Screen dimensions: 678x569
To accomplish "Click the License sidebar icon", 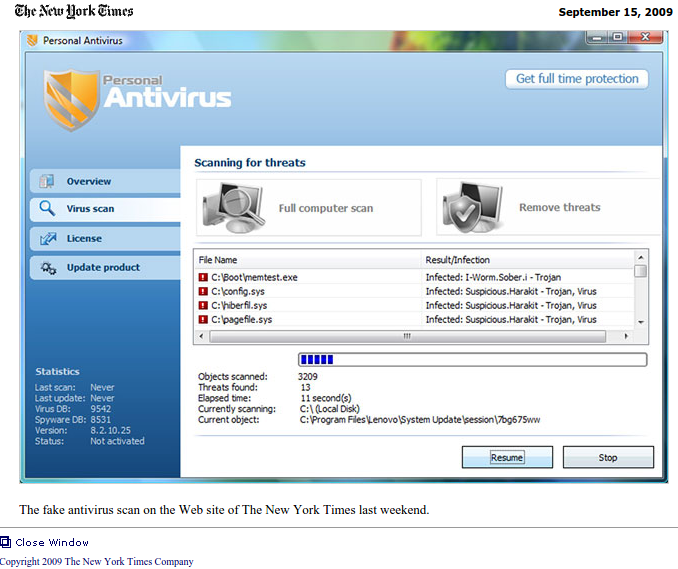I will (x=48, y=238).
